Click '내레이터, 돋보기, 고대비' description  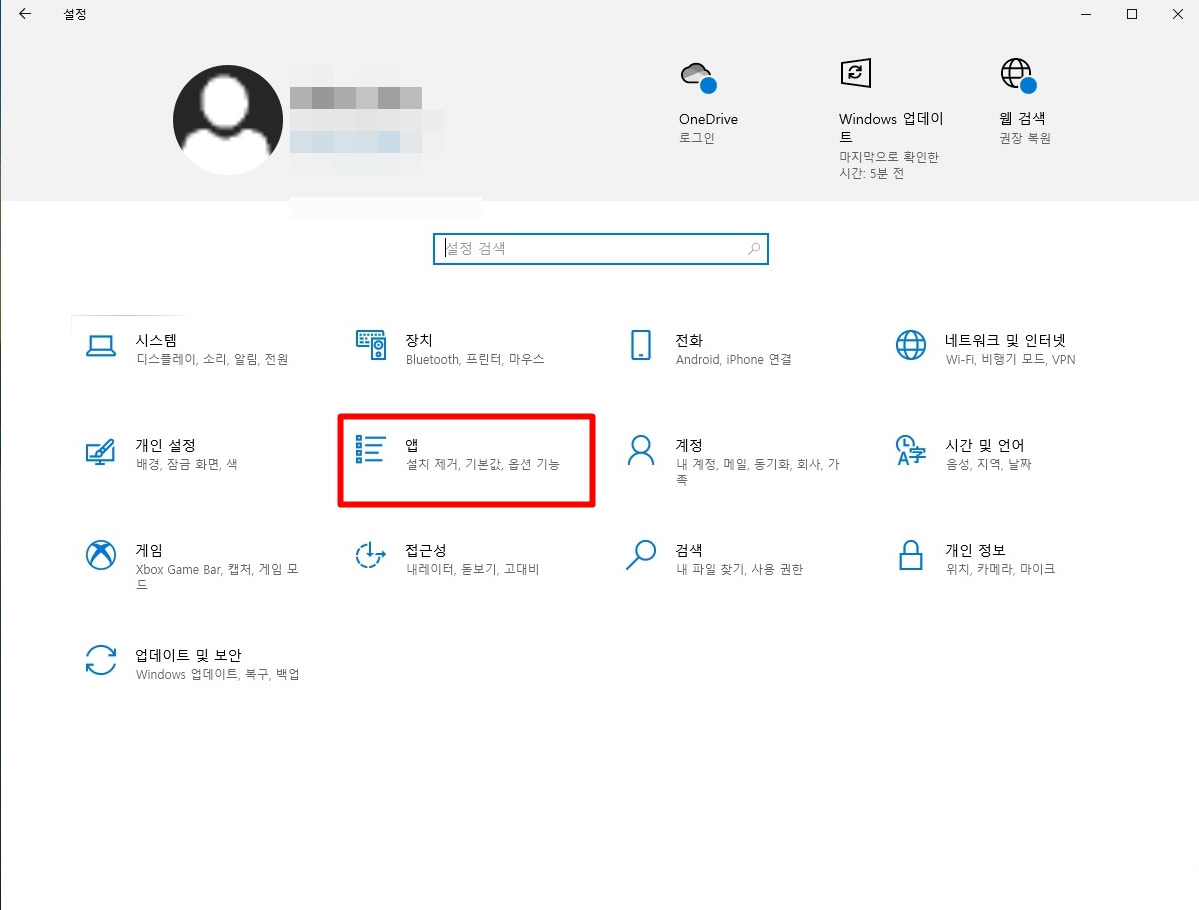click(473, 569)
